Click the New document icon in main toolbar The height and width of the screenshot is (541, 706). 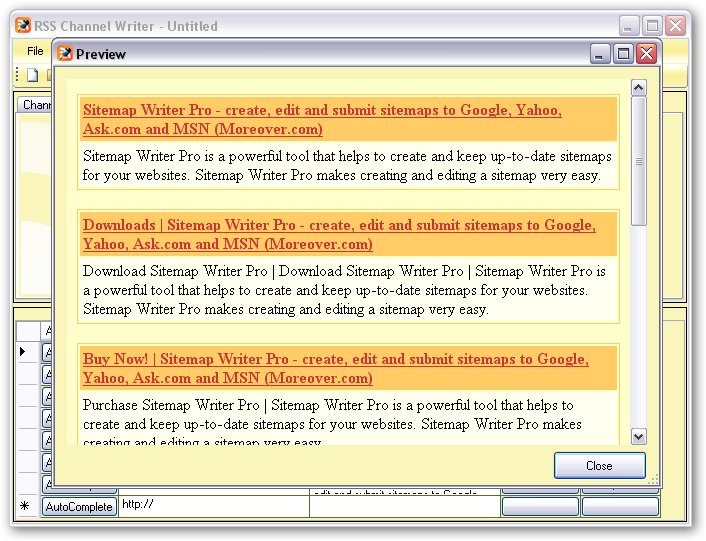pos(32,75)
